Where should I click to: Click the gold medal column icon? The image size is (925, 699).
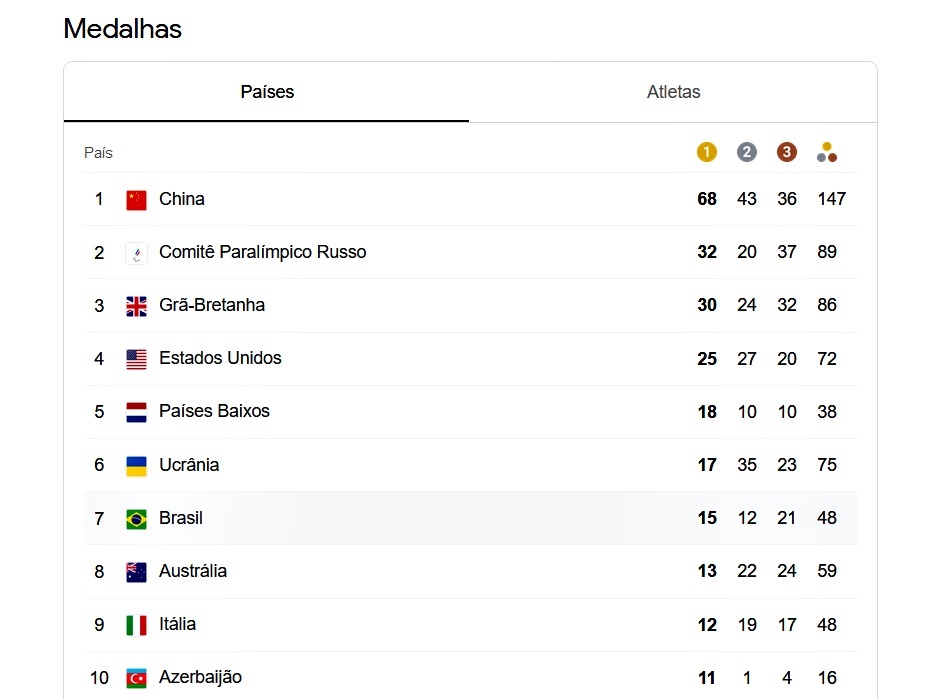[x=707, y=152]
